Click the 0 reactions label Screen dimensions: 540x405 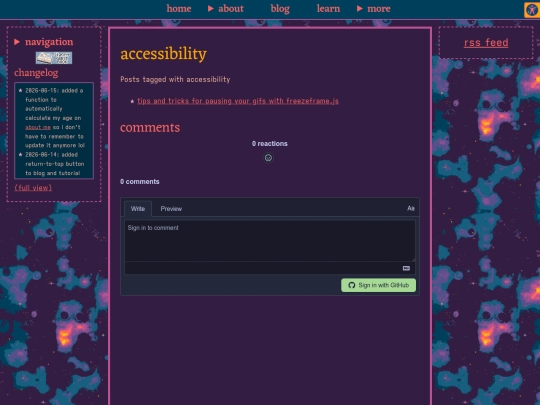[x=270, y=144]
